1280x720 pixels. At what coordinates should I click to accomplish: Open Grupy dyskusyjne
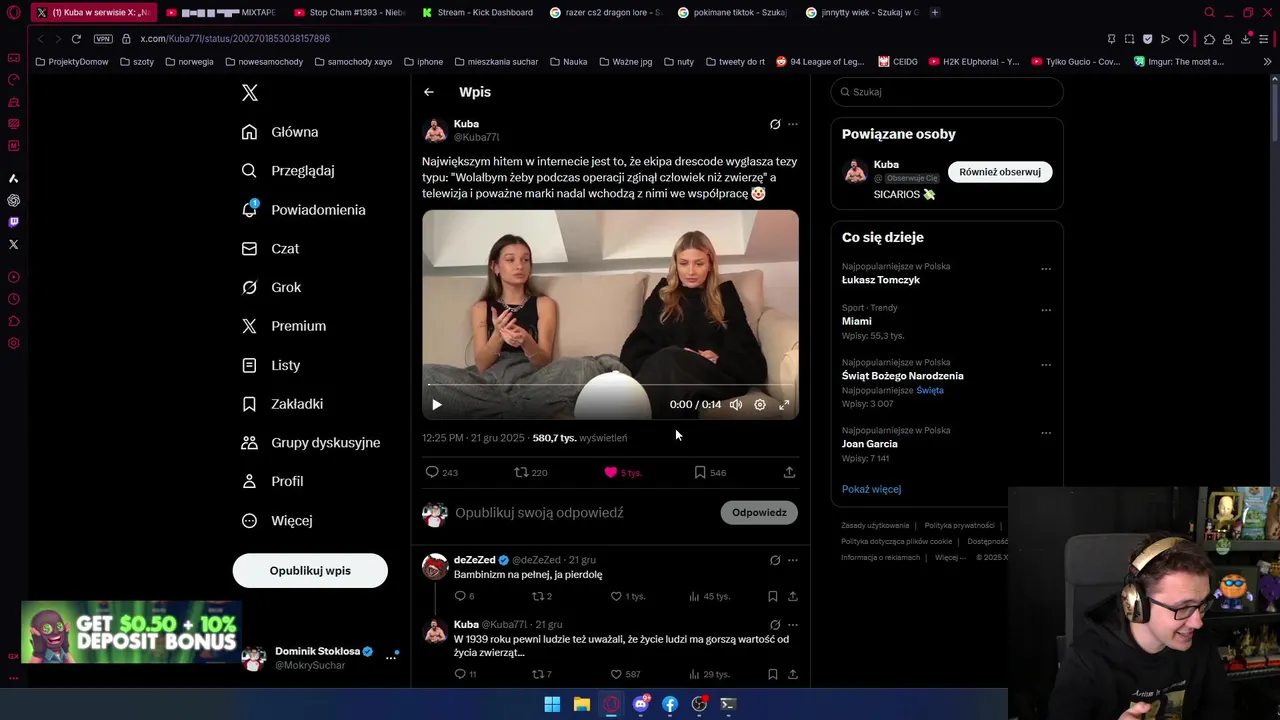[311, 443]
